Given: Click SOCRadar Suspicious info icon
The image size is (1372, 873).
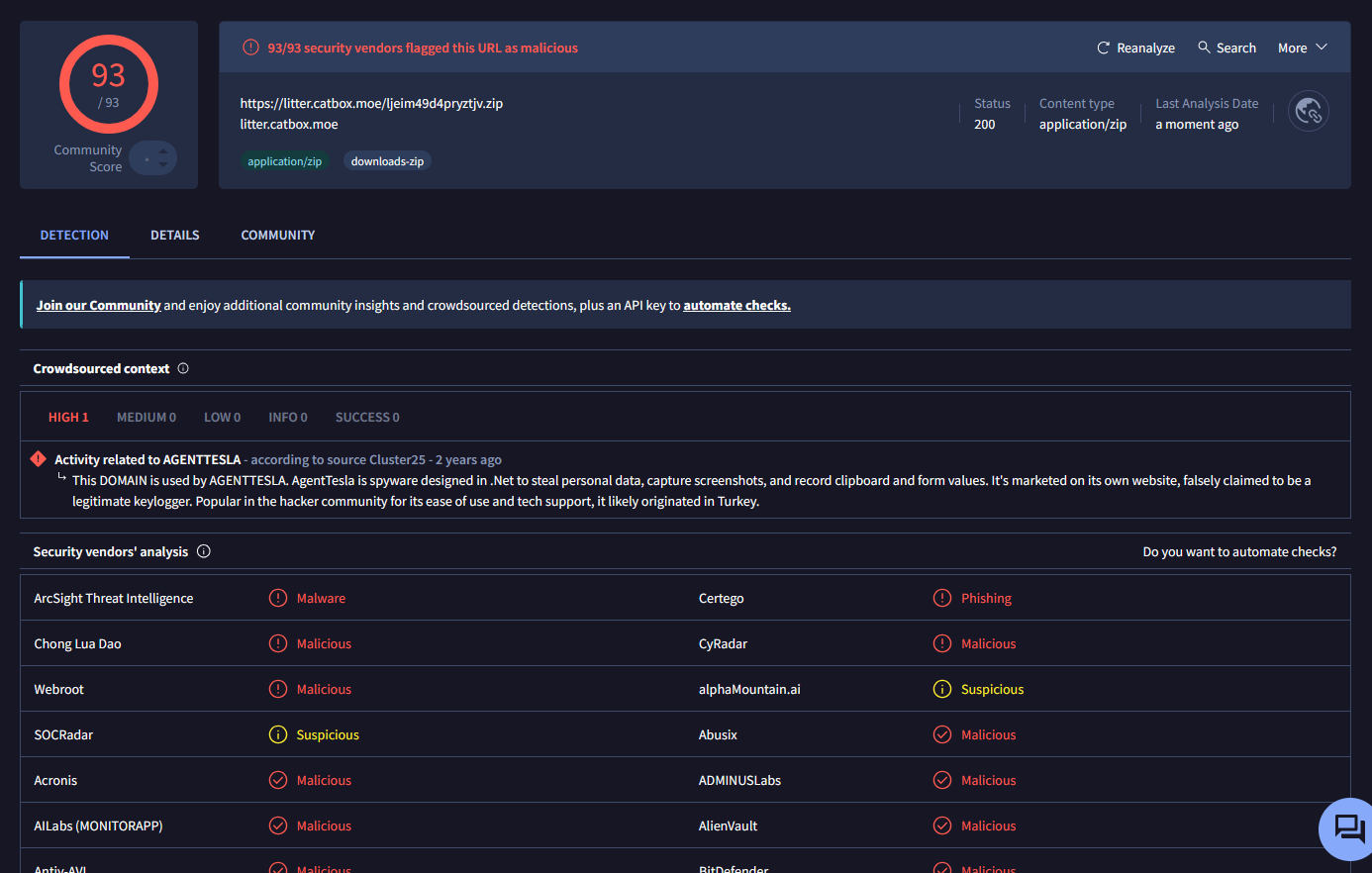Looking at the screenshot, I should (x=278, y=734).
